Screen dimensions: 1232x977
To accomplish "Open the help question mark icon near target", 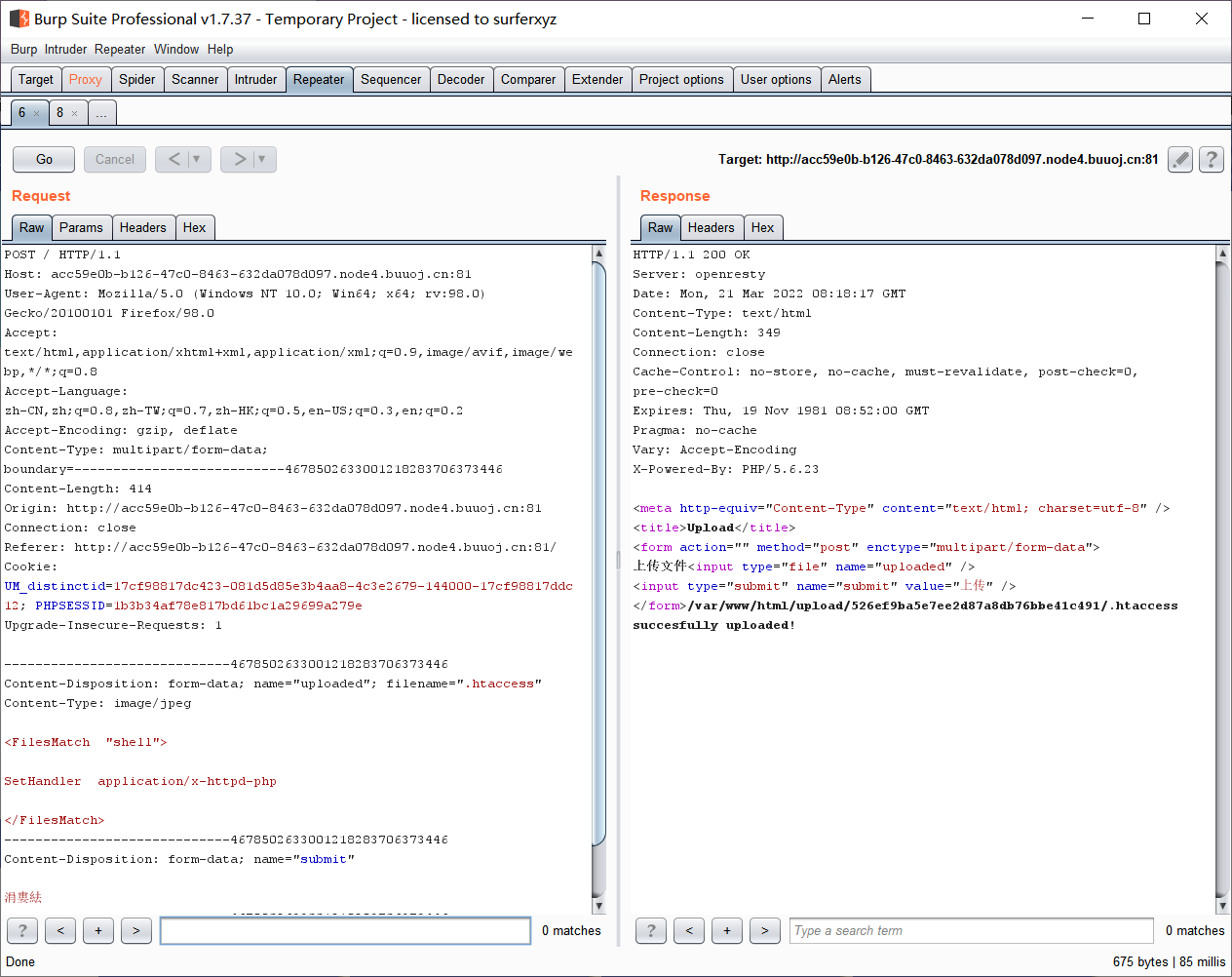I will click(x=1212, y=159).
